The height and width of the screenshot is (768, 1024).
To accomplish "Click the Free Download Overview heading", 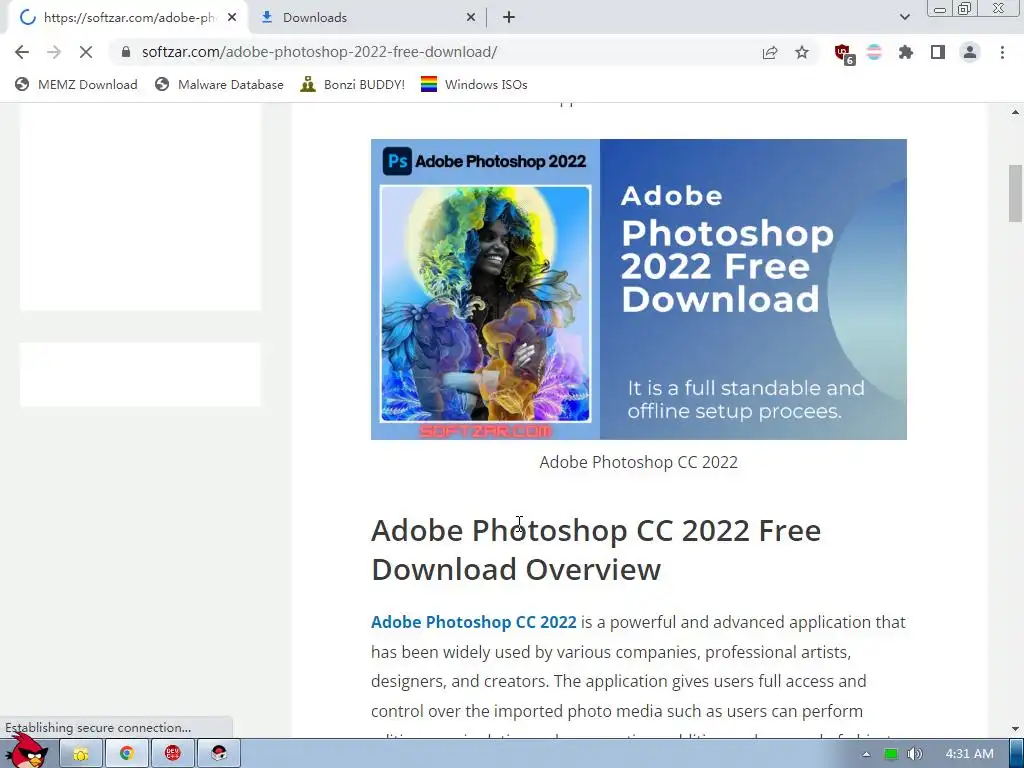I will (x=596, y=550).
